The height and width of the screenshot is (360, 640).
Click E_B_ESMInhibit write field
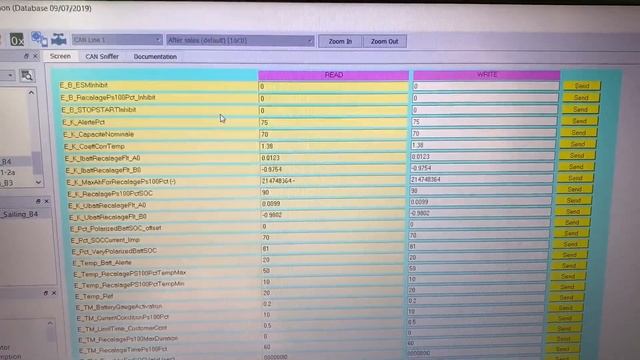(485, 86)
